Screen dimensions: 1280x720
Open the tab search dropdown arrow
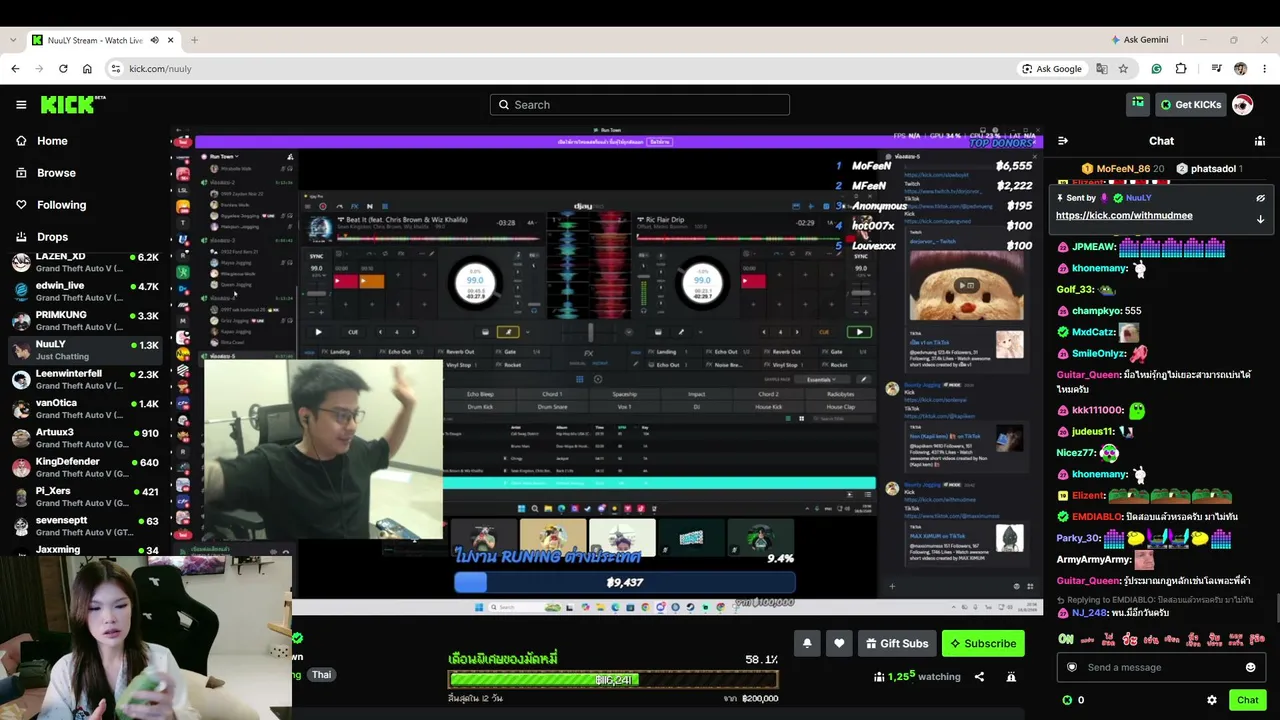[x=12, y=40]
